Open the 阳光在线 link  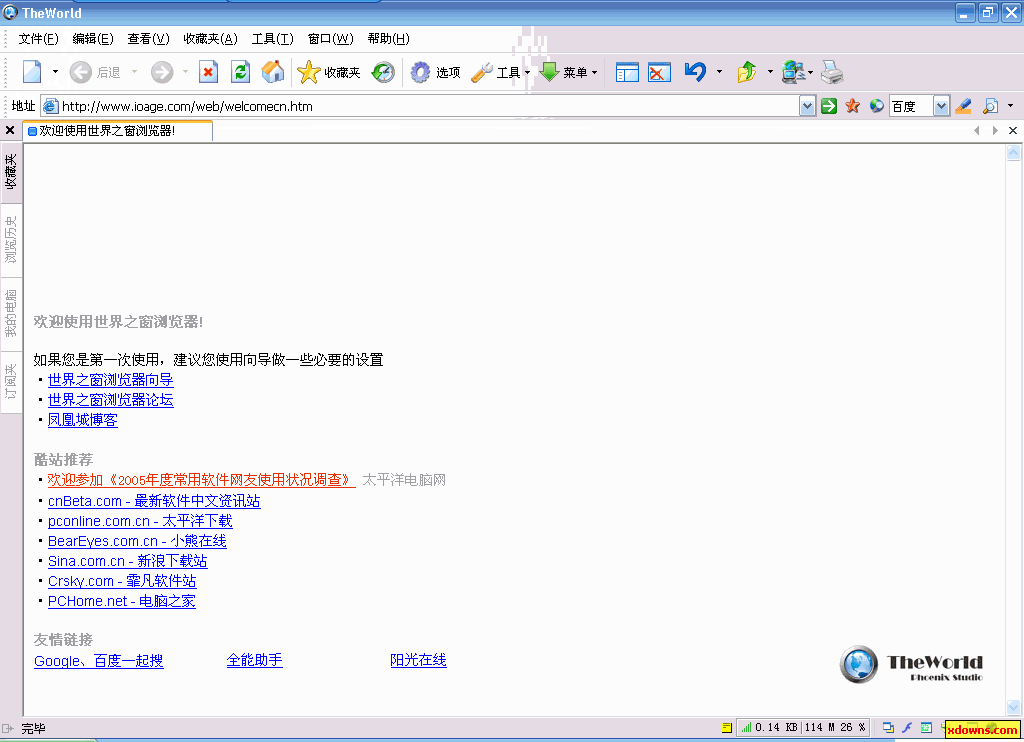[419, 660]
